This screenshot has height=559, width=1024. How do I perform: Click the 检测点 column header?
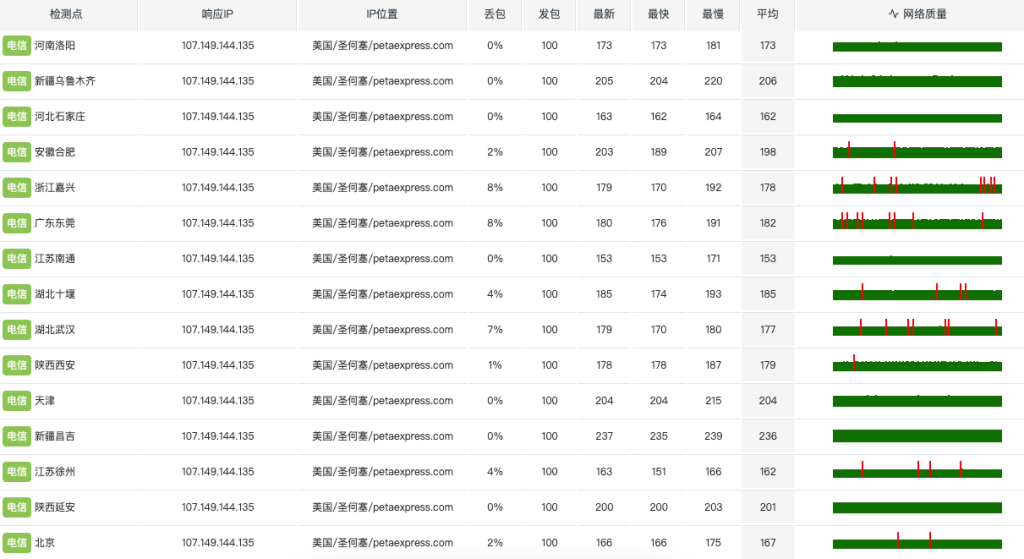tap(66, 14)
